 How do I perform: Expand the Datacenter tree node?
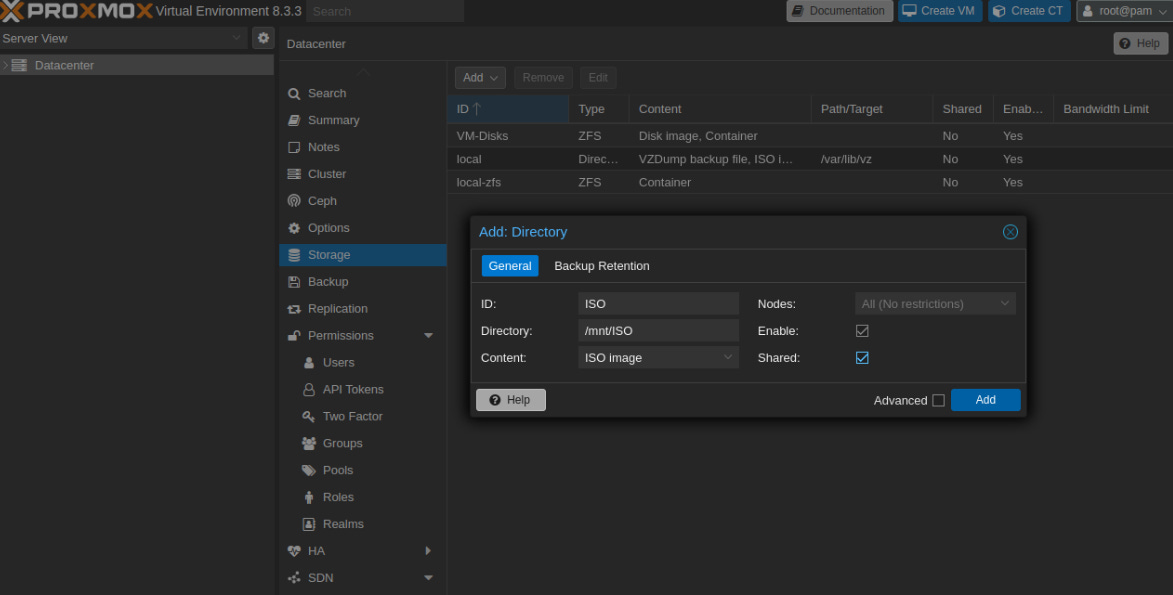(5, 65)
